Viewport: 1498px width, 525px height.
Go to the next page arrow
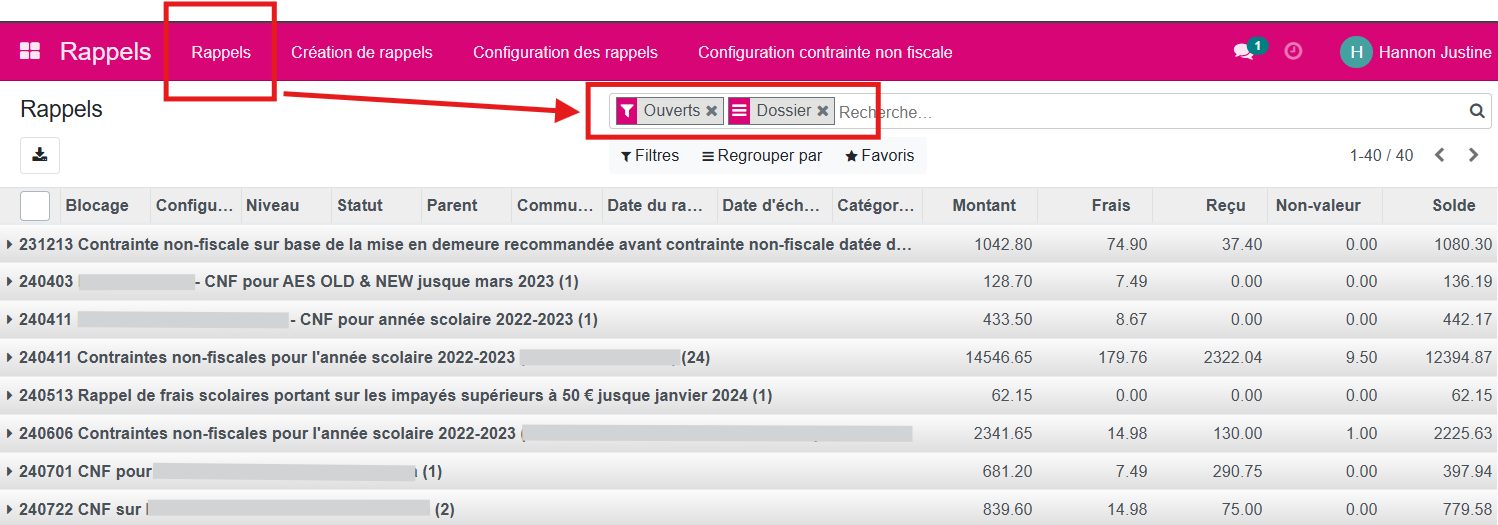(1473, 155)
